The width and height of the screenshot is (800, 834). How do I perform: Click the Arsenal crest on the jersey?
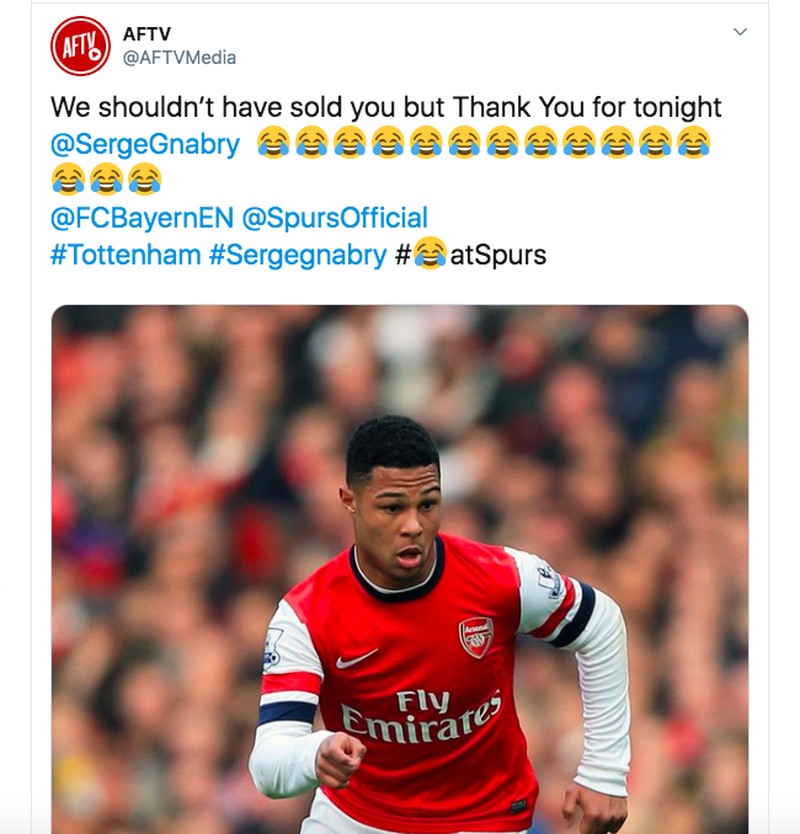pyautogui.click(x=476, y=637)
